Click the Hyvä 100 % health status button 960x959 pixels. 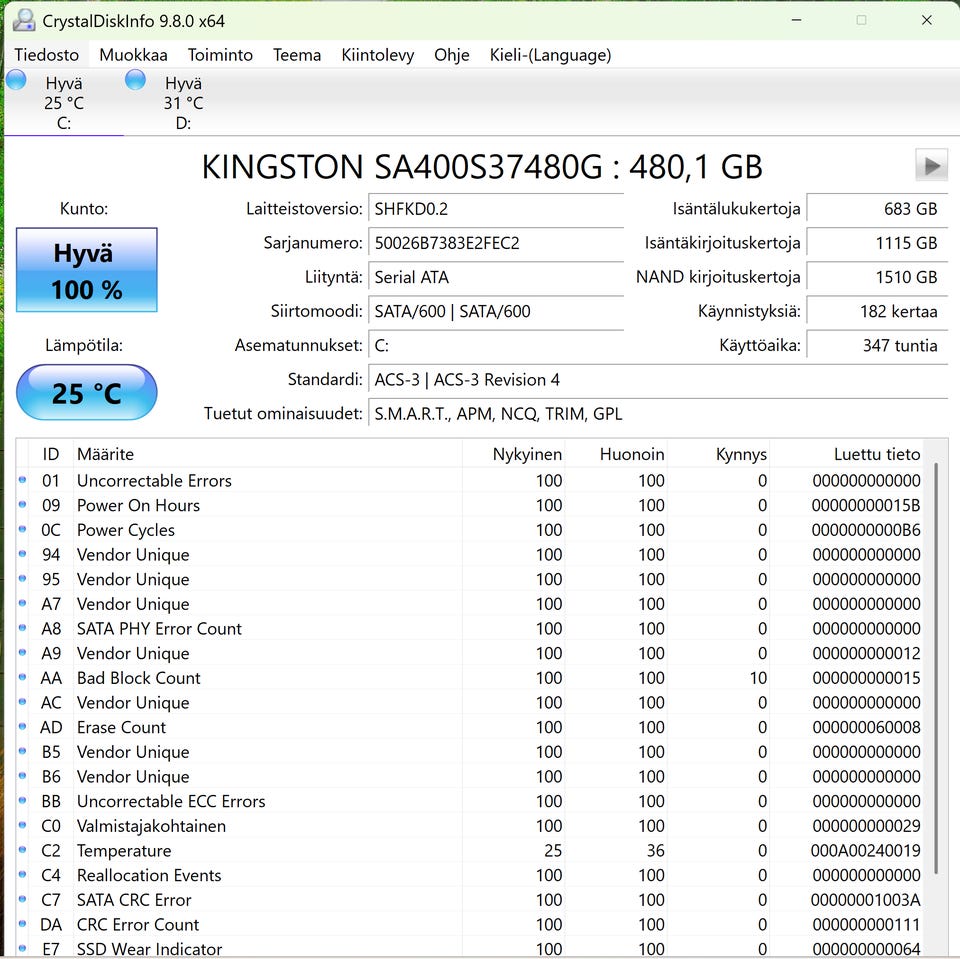87,270
